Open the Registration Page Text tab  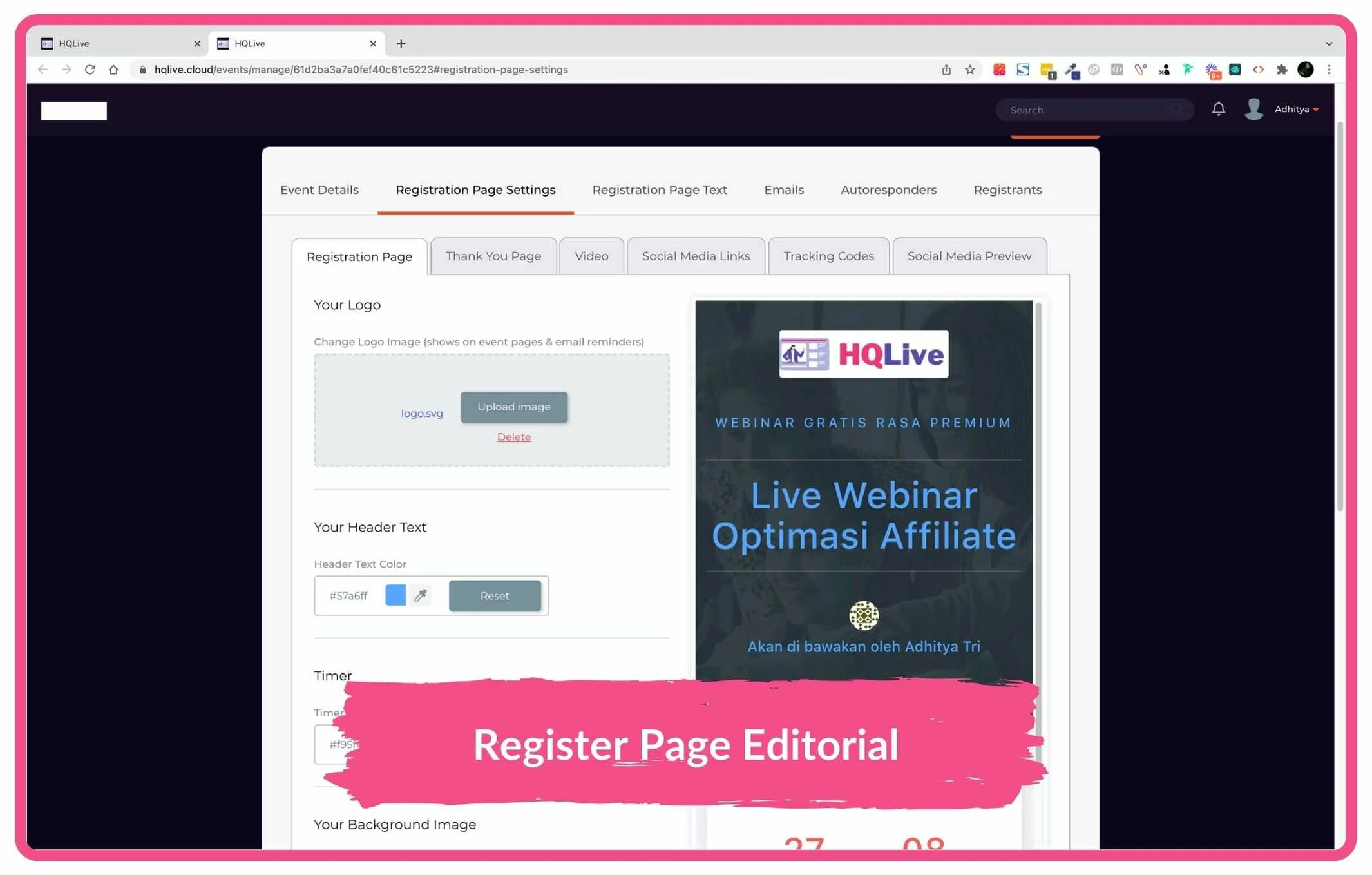coord(659,189)
